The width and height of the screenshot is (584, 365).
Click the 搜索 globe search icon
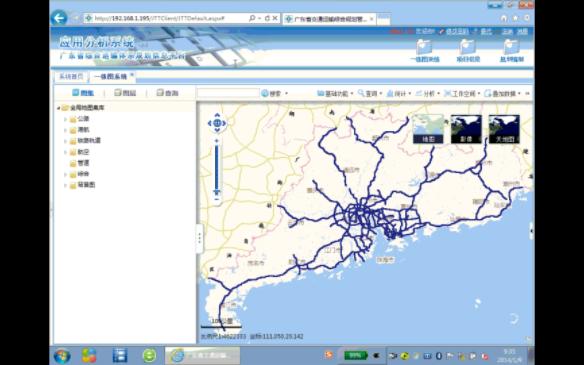click(265, 93)
